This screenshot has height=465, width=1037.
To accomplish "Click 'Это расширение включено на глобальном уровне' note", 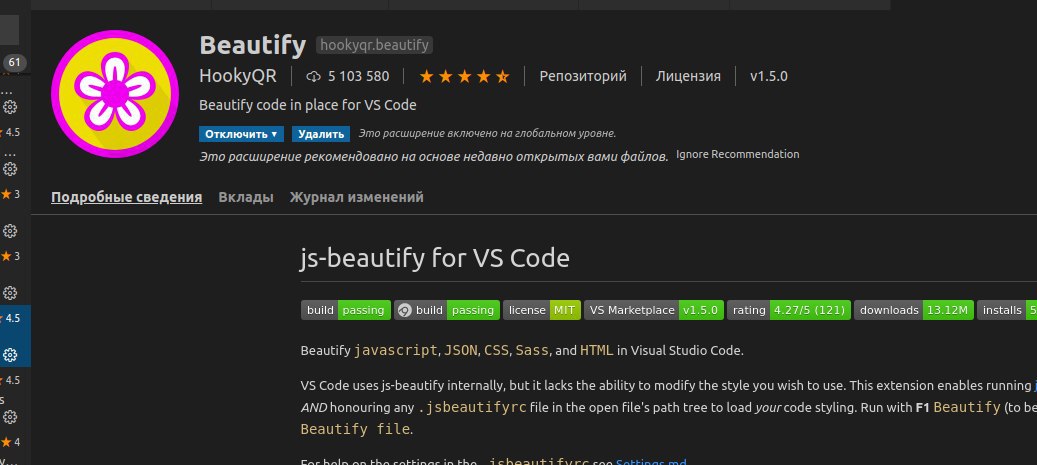I will (x=487, y=134).
